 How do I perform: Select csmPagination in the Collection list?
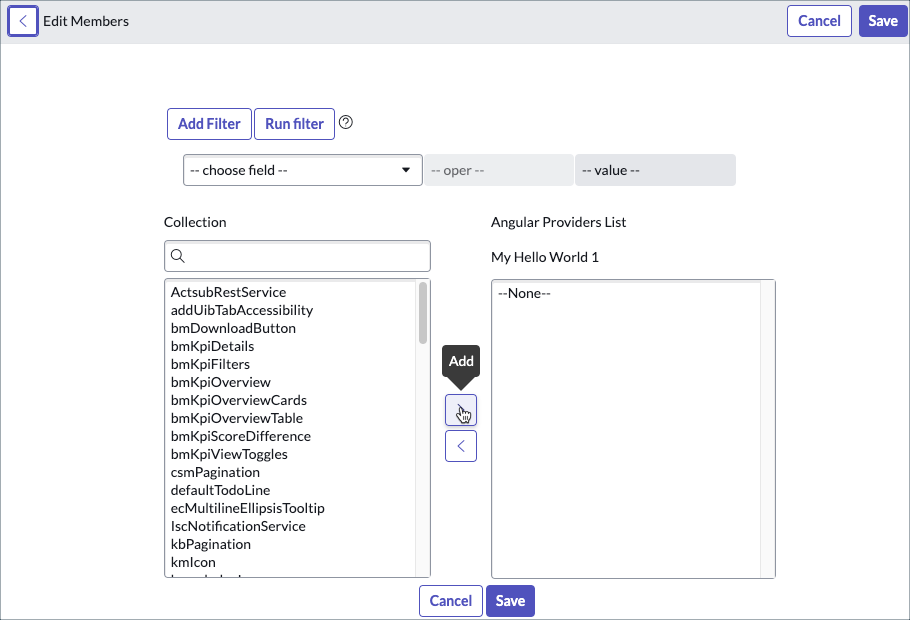pos(214,472)
